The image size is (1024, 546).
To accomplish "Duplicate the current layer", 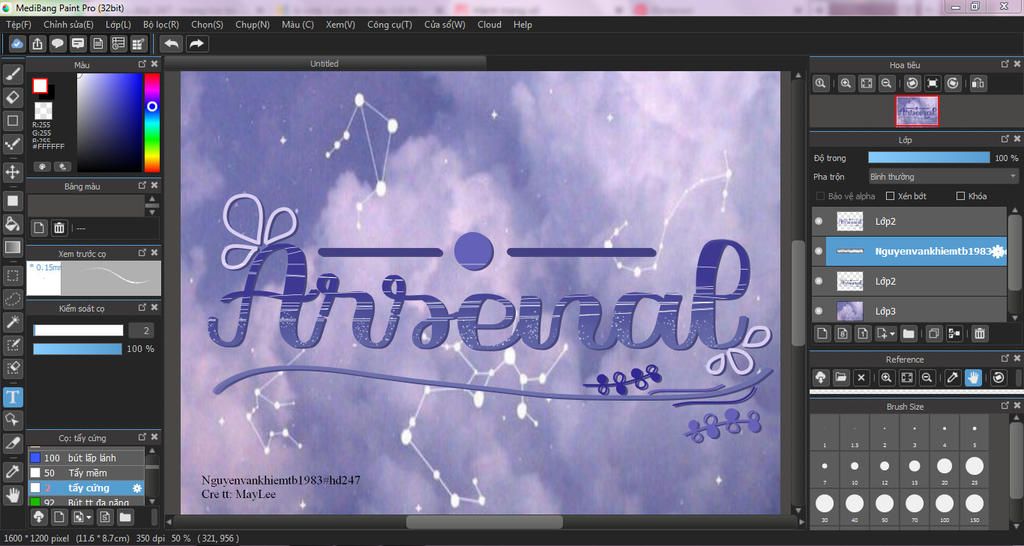I will click(x=934, y=334).
